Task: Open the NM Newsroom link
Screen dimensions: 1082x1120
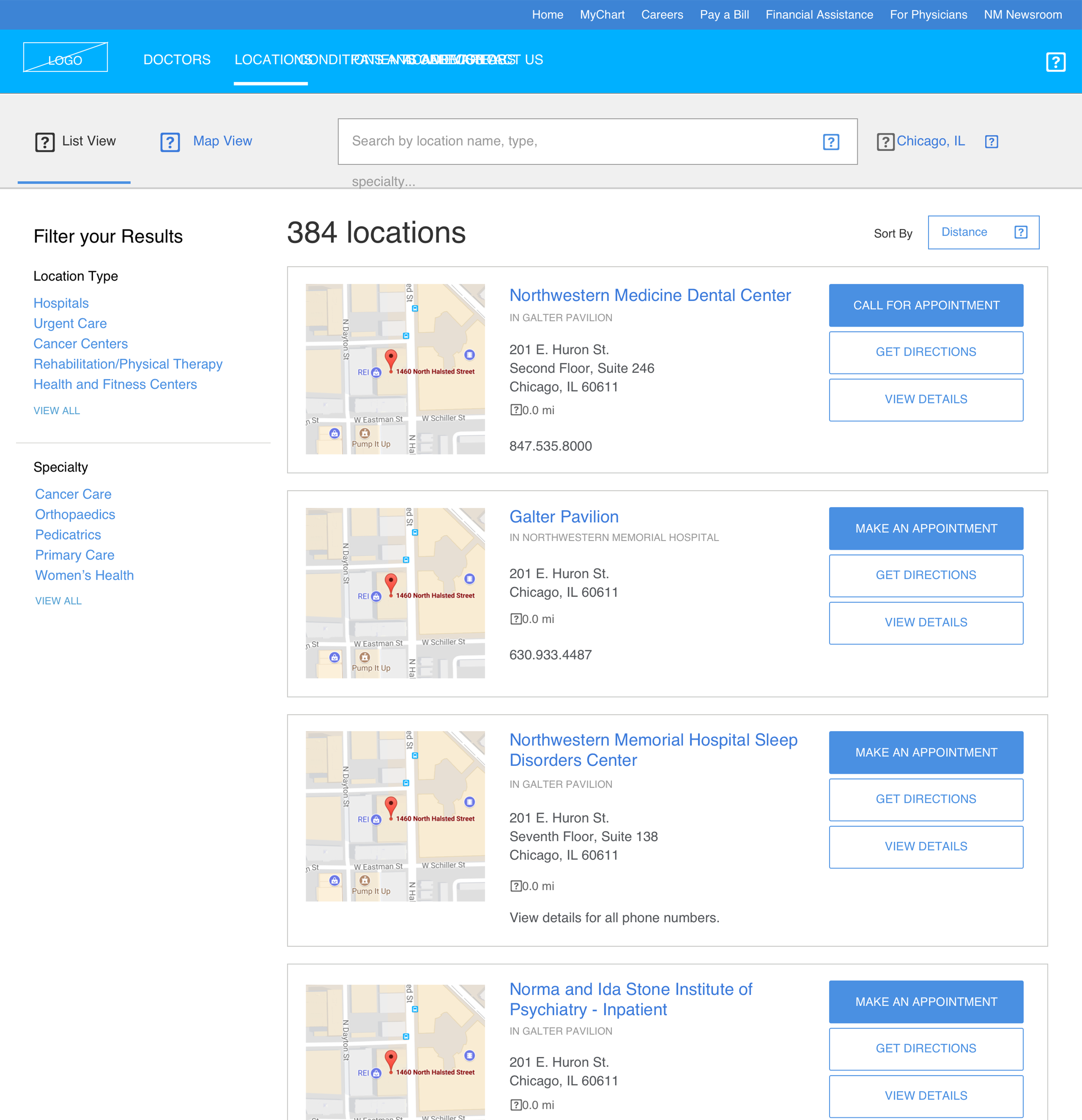Action: [x=1023, y=15]
